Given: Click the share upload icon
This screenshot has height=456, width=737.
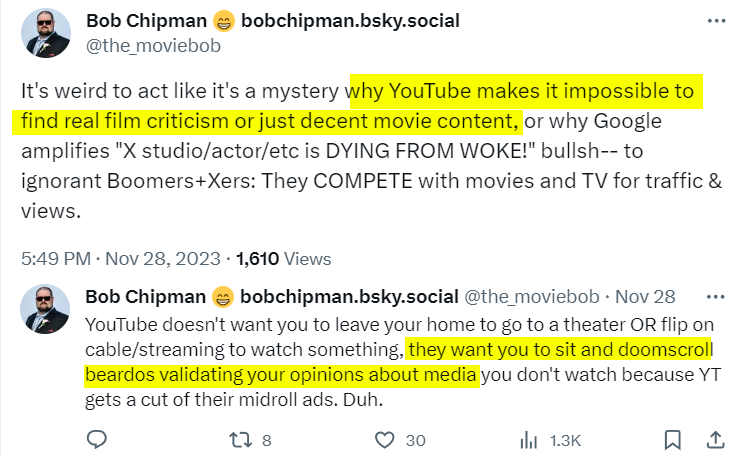Looking at the screenshot, I should (x=715, y=439).
